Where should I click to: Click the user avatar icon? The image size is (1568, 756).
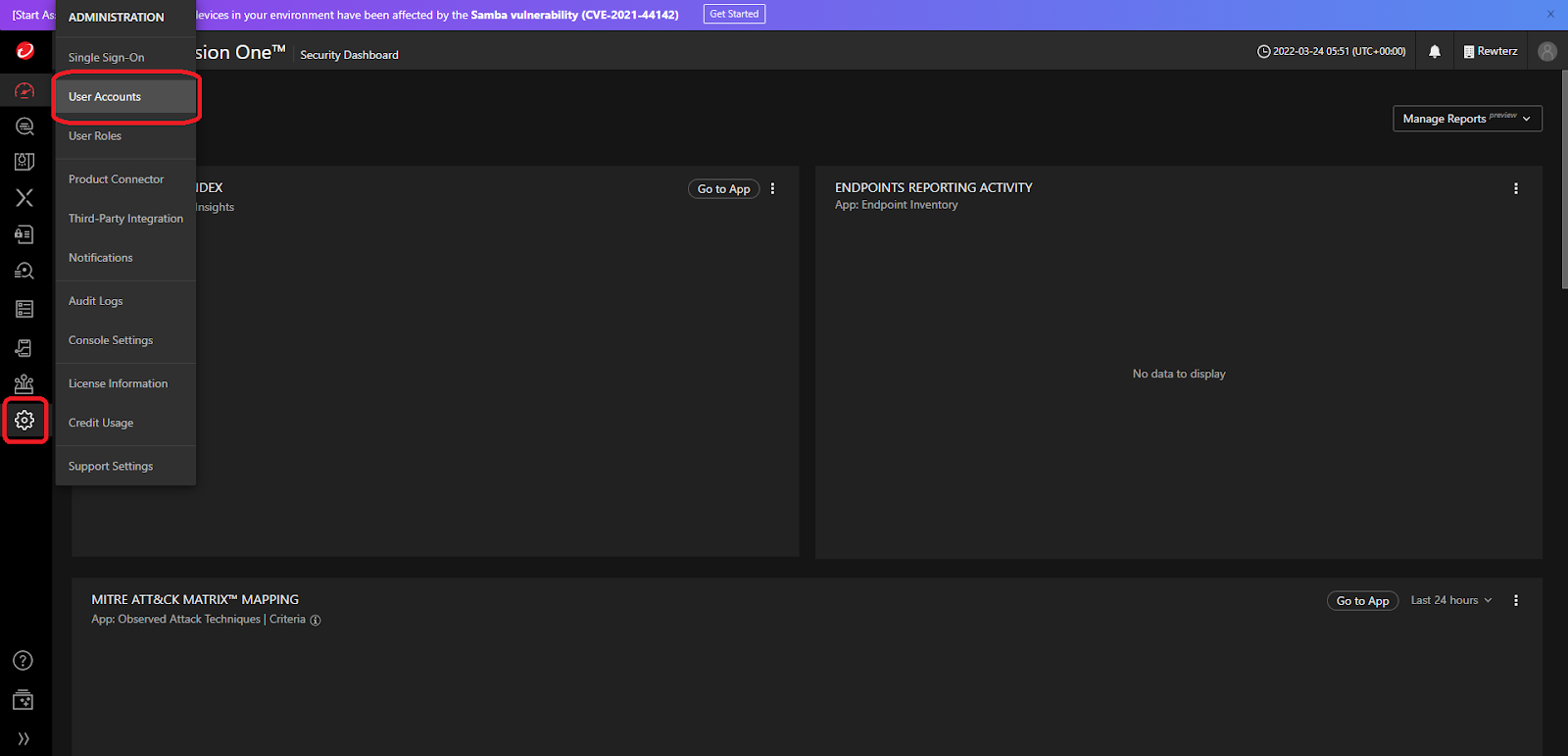click(1547, 52)
